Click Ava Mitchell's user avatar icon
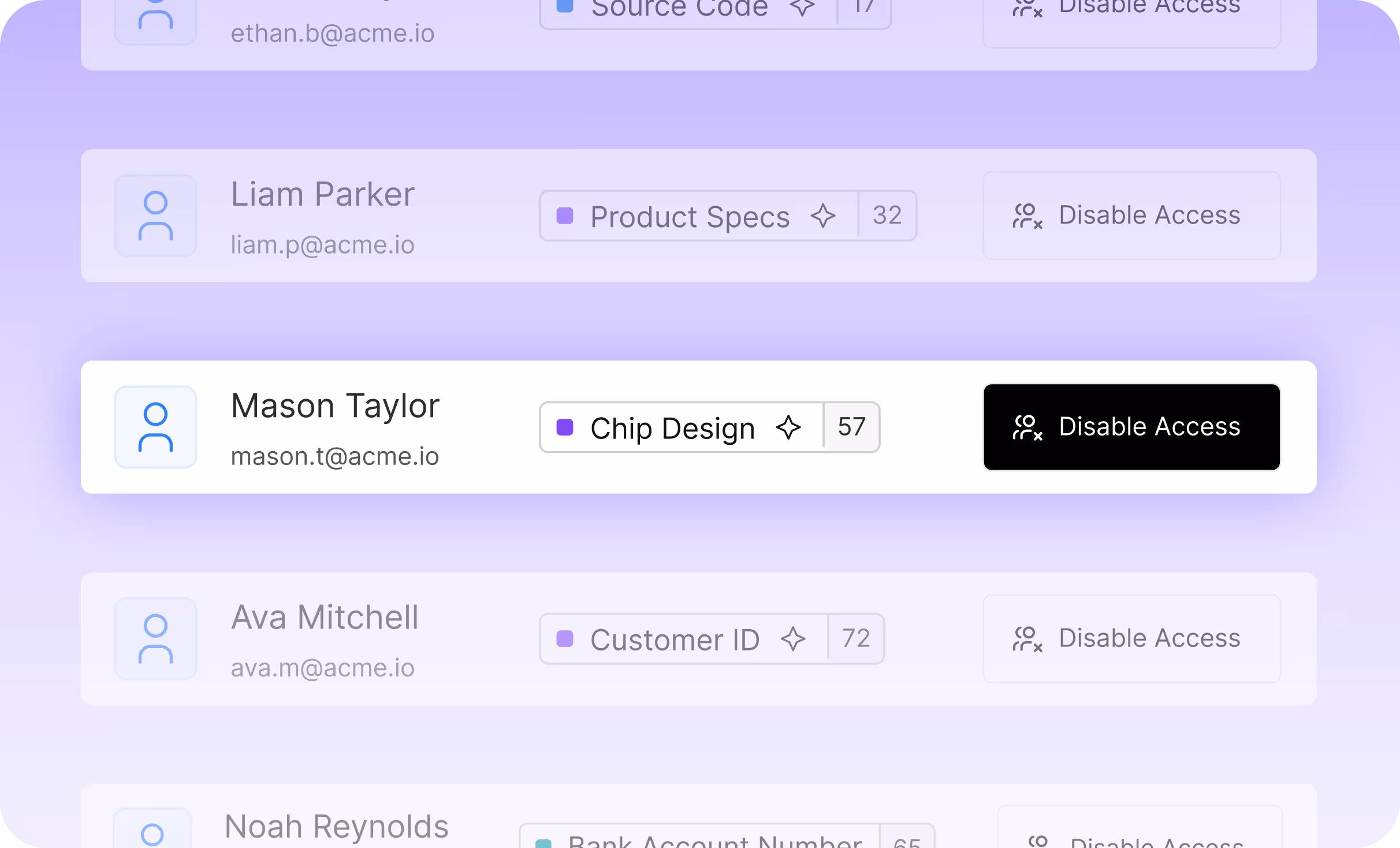1400x848 pixels. [155, 638]
